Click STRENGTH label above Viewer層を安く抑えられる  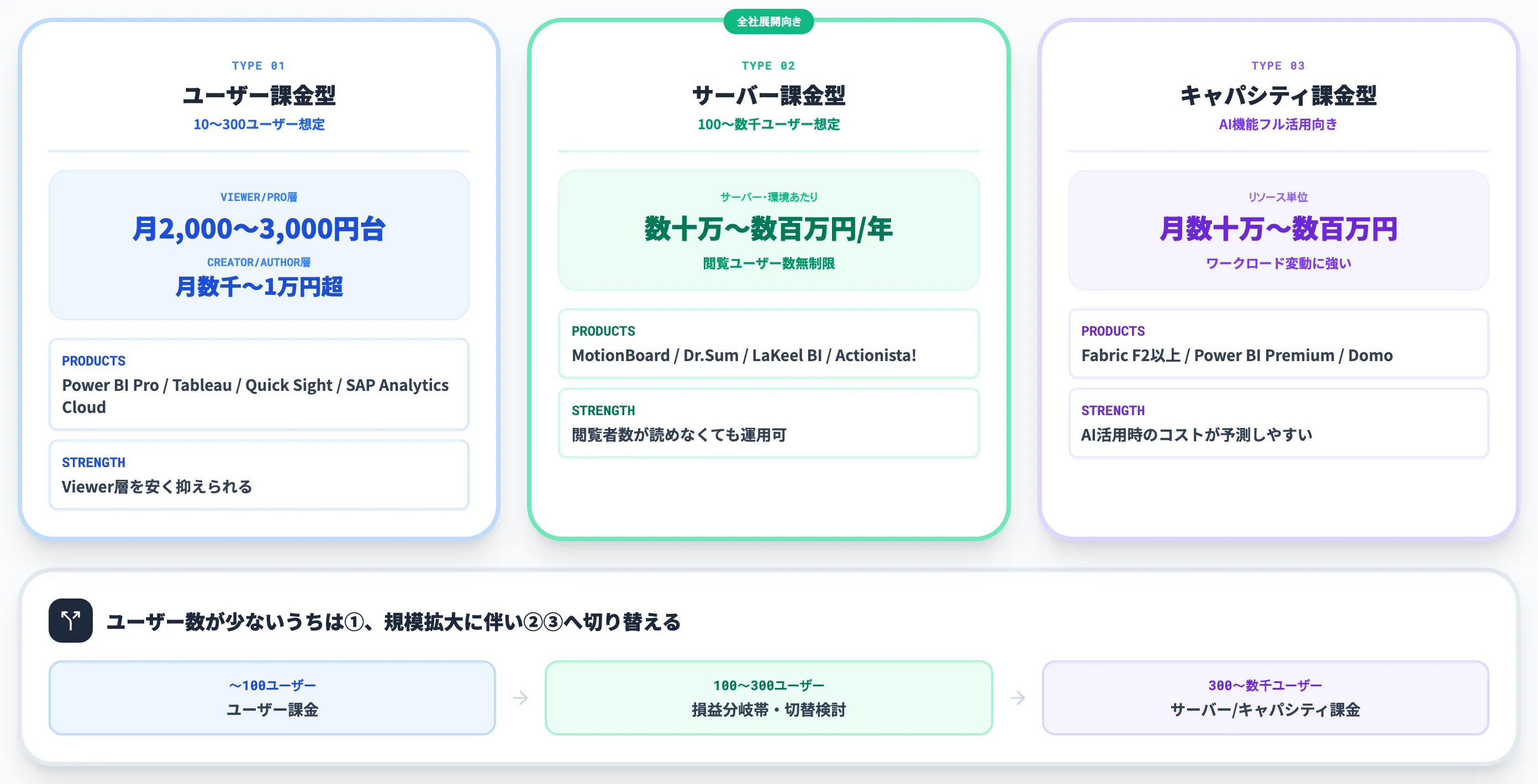[x=94, y=463]
